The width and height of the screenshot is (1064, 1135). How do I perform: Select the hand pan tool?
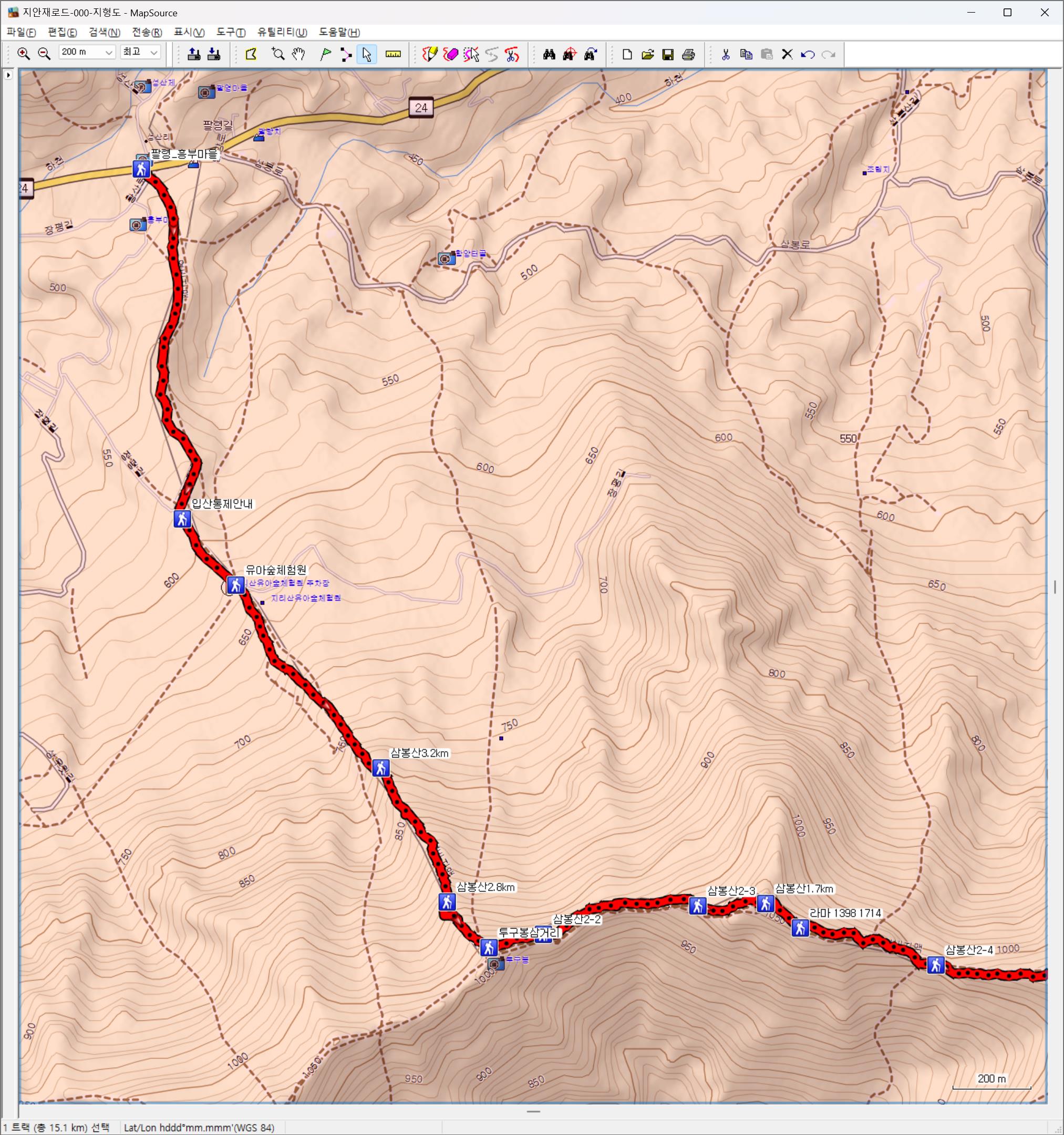point(298,54)
